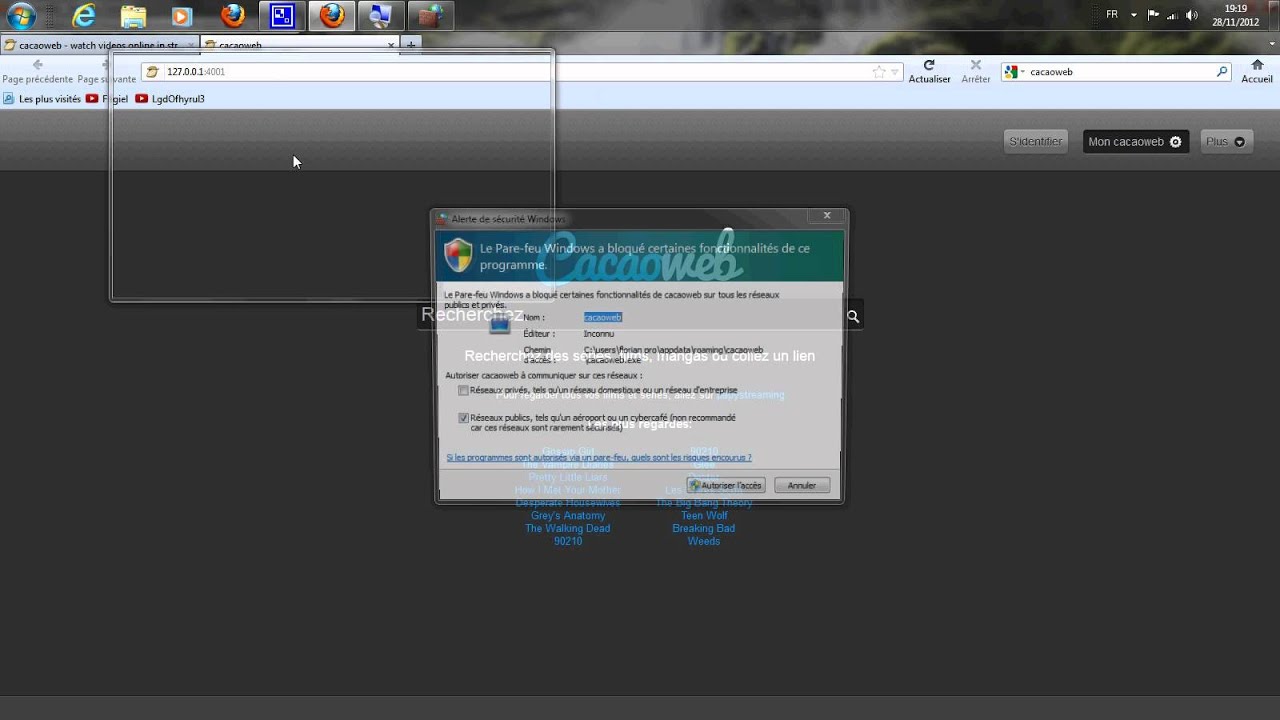Viewport: 1280px width, 720px height.
Task: Open Windows Media Player taskbar icon
Action: click(x=181, y=16)
